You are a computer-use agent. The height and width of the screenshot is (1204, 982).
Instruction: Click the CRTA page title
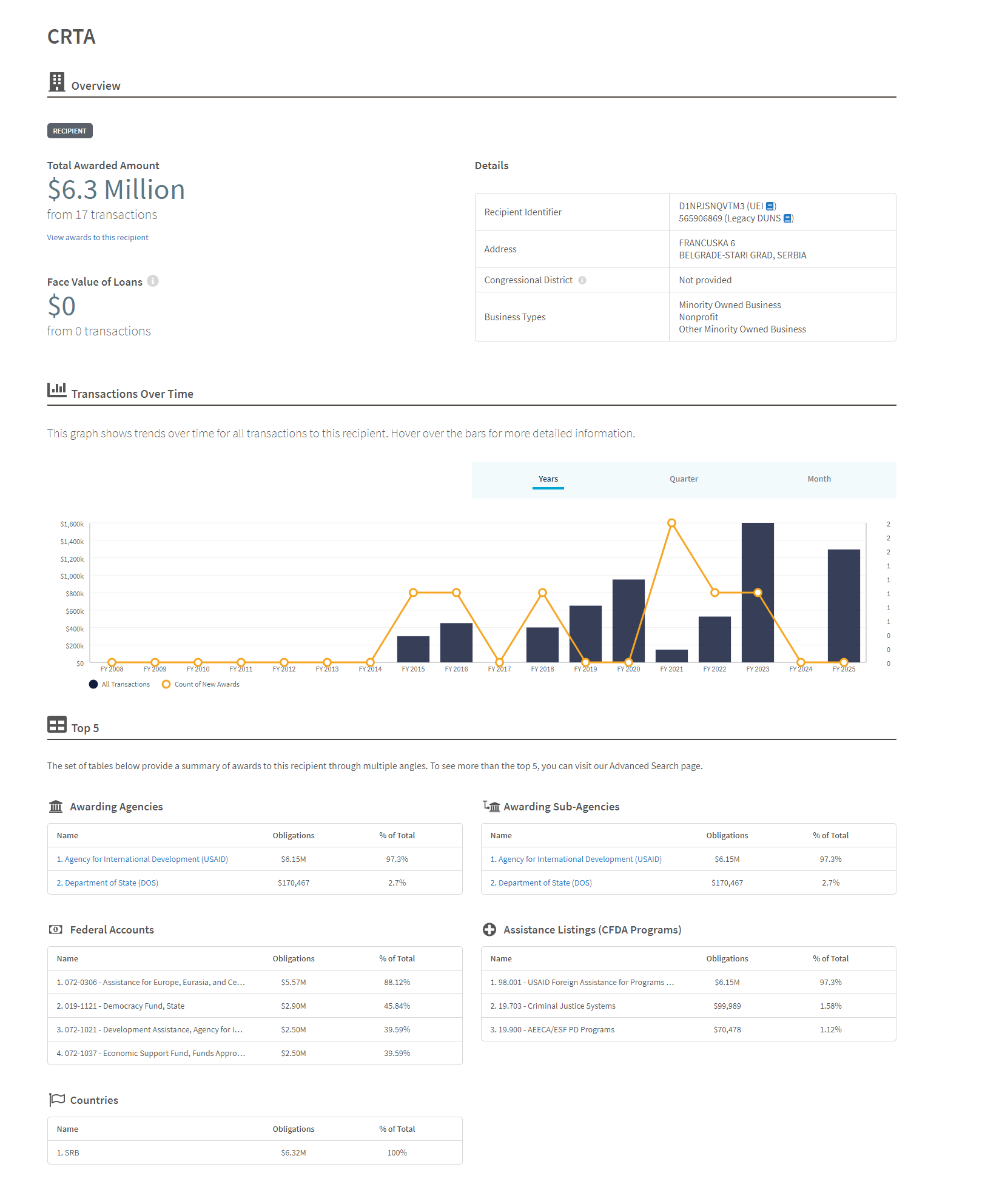[72, 37]
